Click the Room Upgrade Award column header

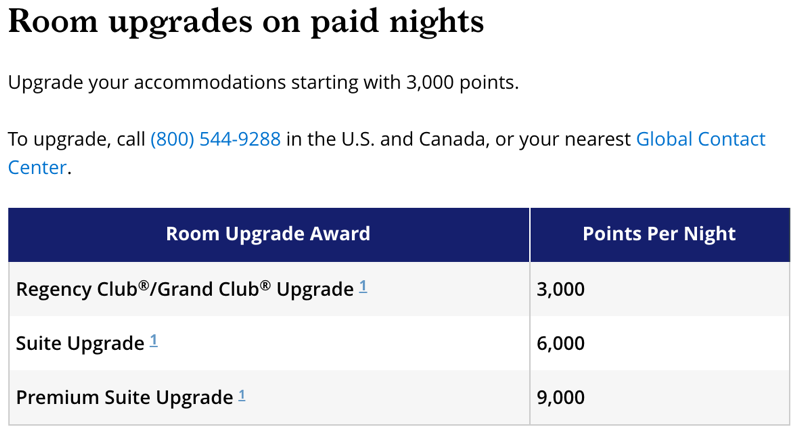pyautogui.click(x=268, y=234)
